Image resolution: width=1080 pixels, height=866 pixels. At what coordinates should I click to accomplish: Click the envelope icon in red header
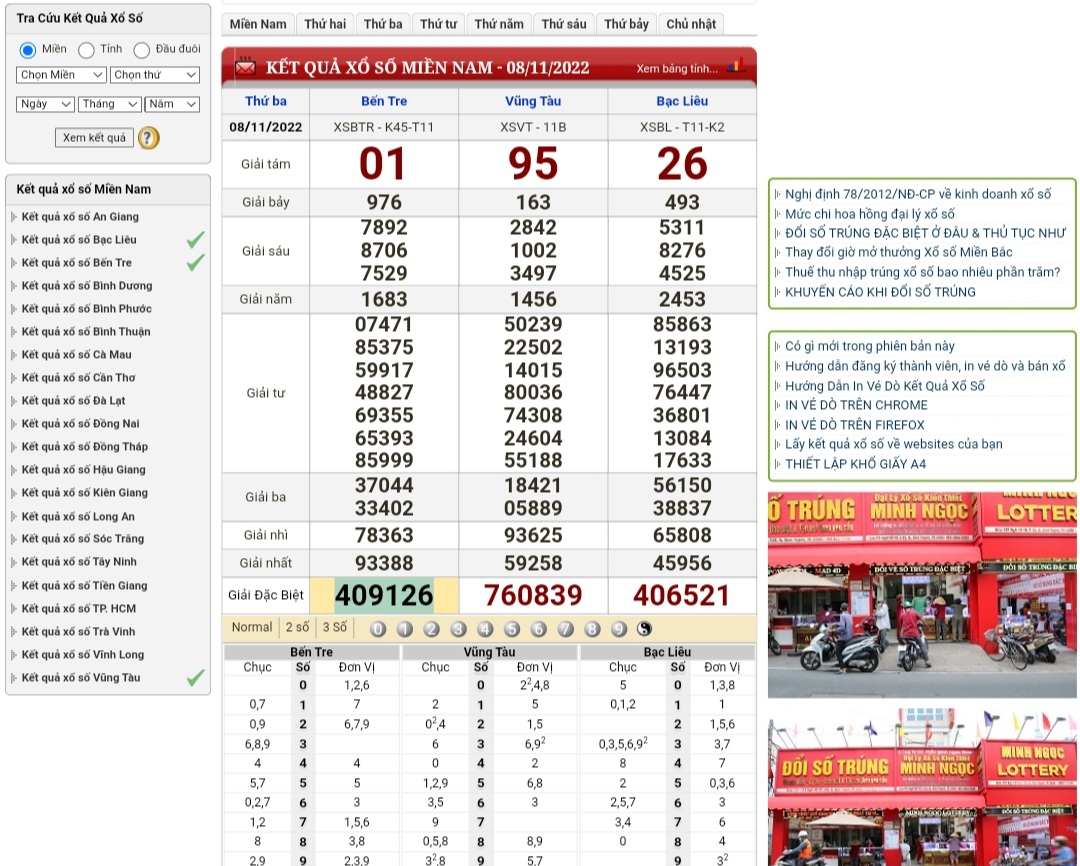tap(245, 68)
